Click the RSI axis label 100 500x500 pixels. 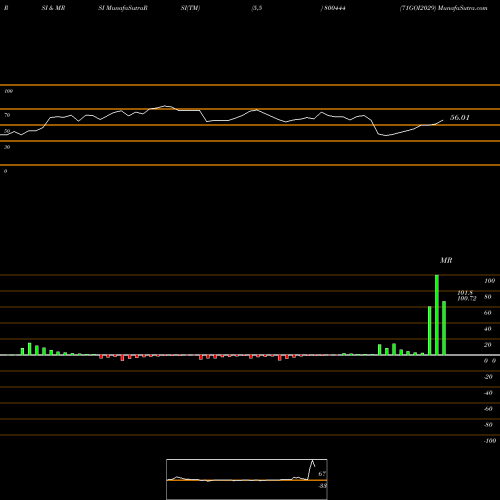pos(8,91)
